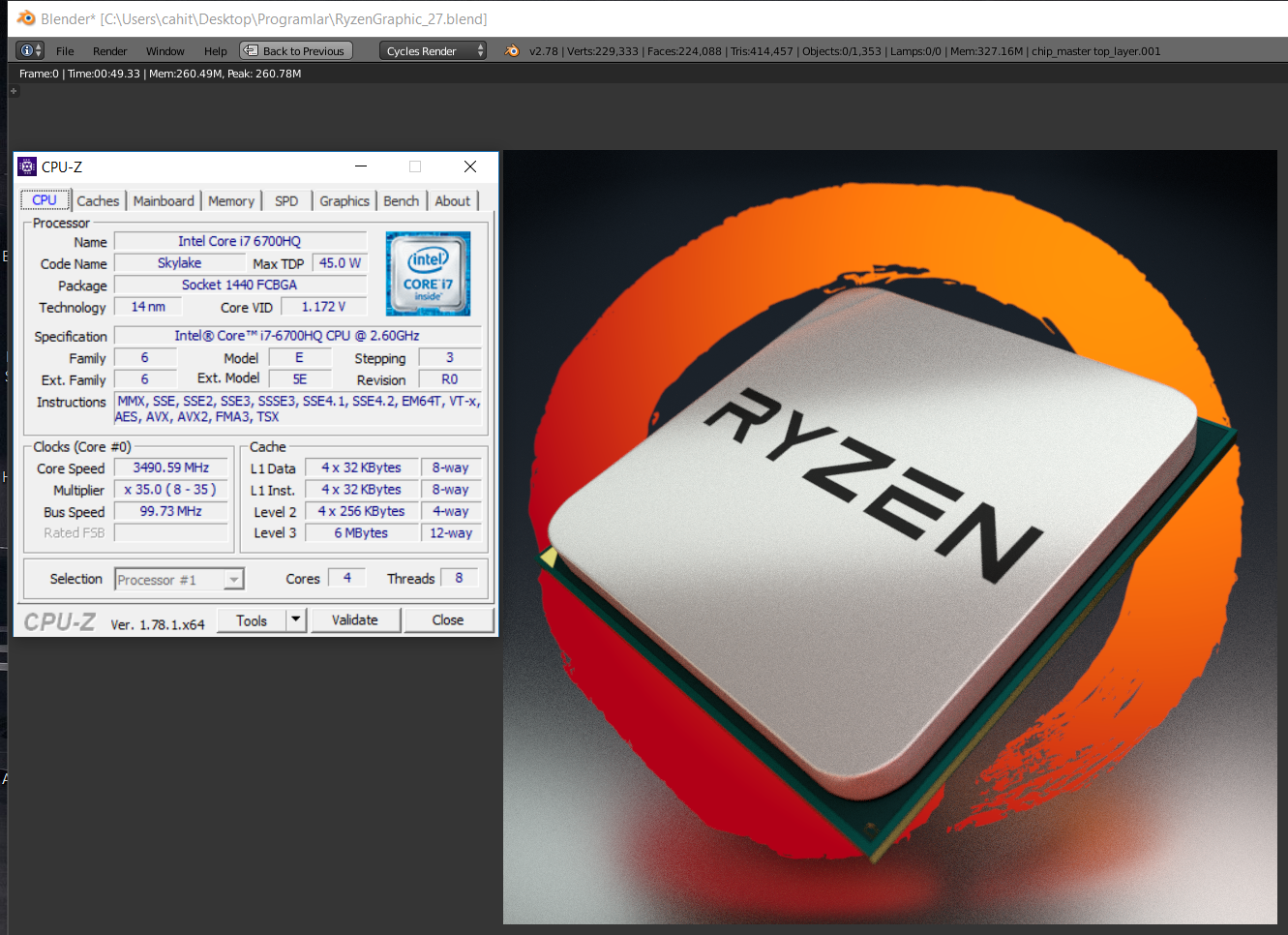Click the Package value Socket 1440 FCBGA
This screenshot has height=935, width=1288.
(240, 285)
